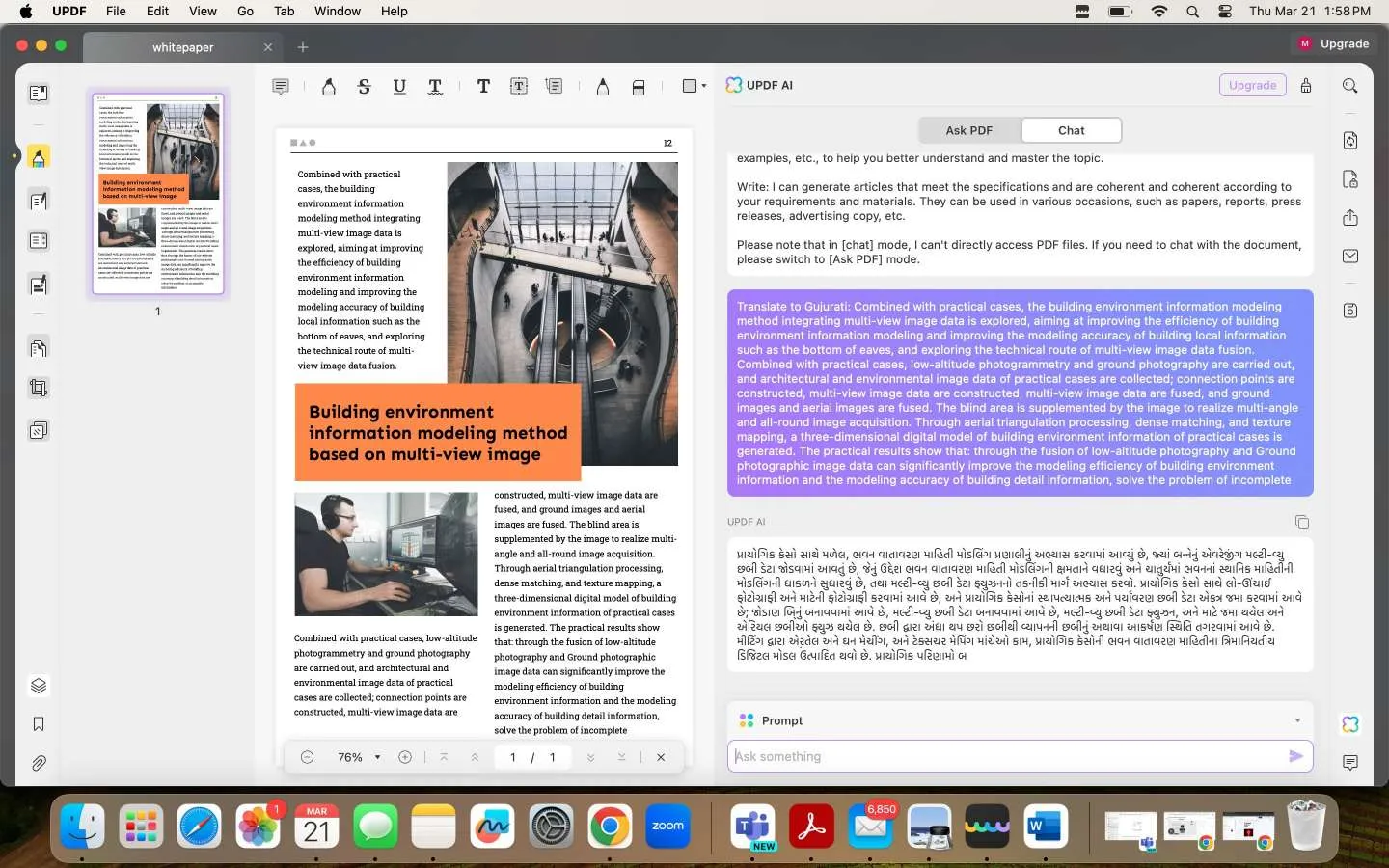Screen dimensions: 1389x868
Task: Open Batch process tool in sidebar
Action: (x=39, y=430)
